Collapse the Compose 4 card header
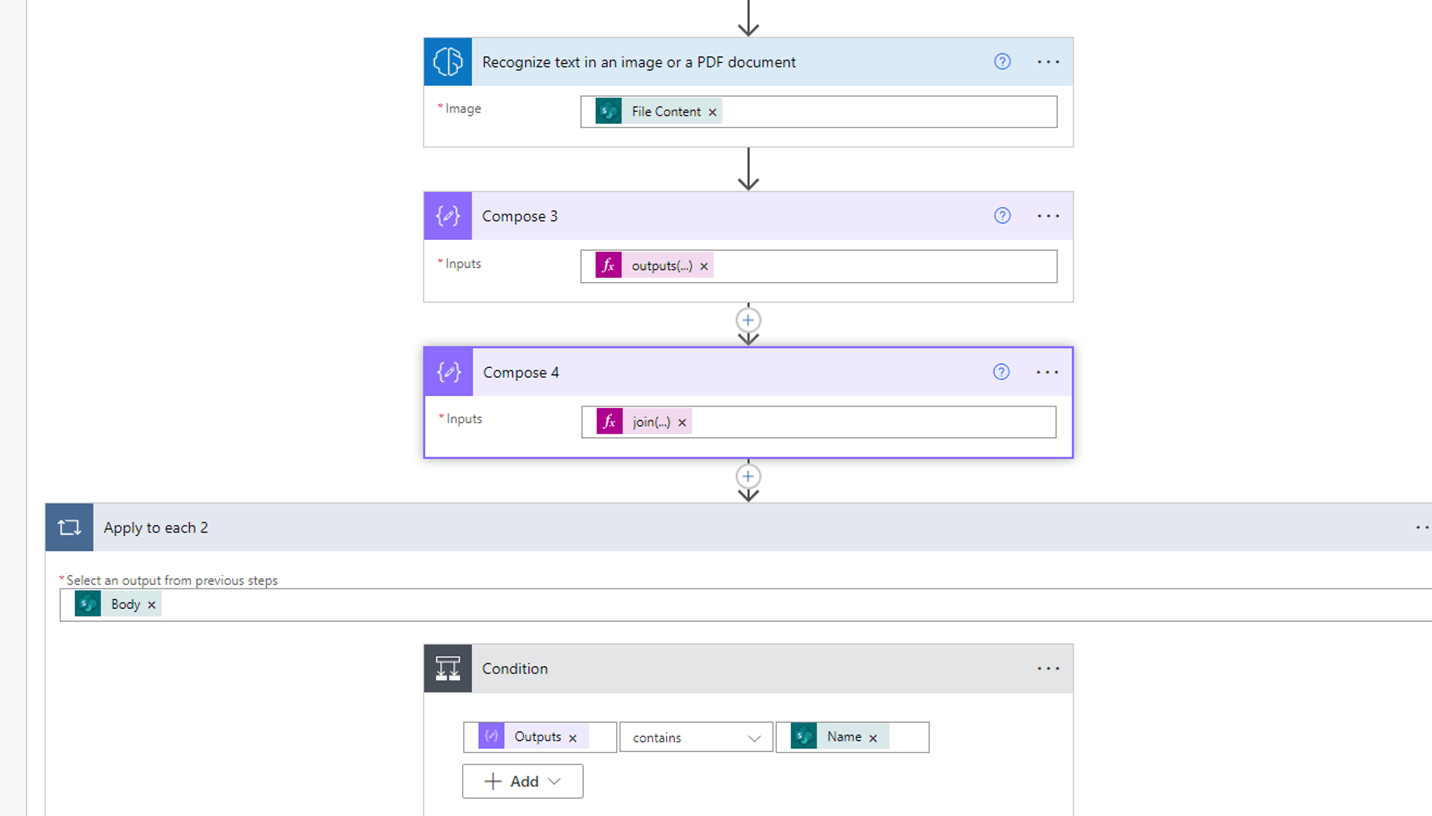Viewport: 1432px width, 816px height. 748,372
